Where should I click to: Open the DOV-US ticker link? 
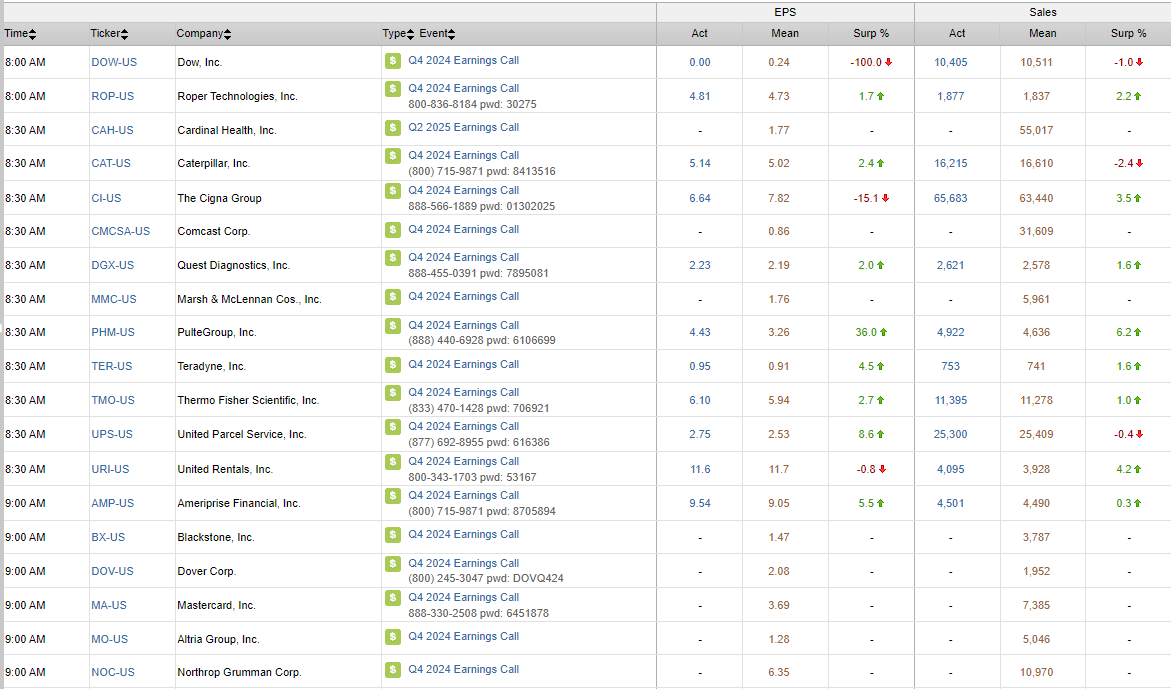(113, 572)
